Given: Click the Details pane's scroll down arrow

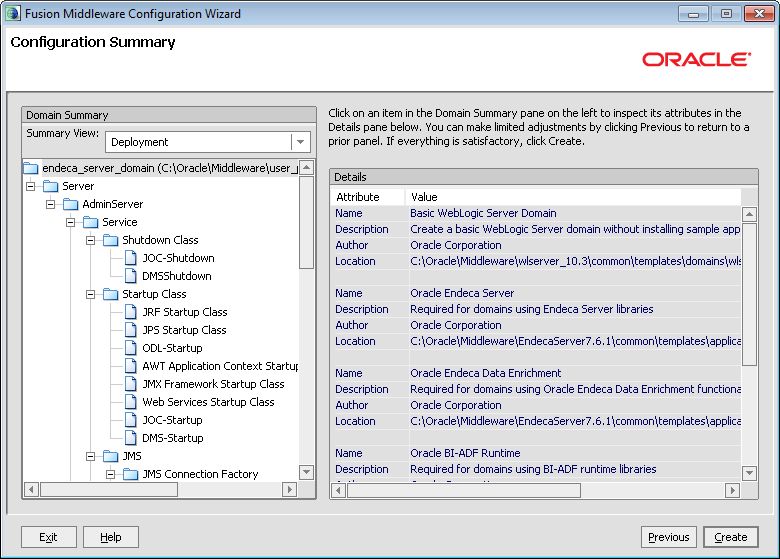Looking at the screenshot, I should pos(749,473).
